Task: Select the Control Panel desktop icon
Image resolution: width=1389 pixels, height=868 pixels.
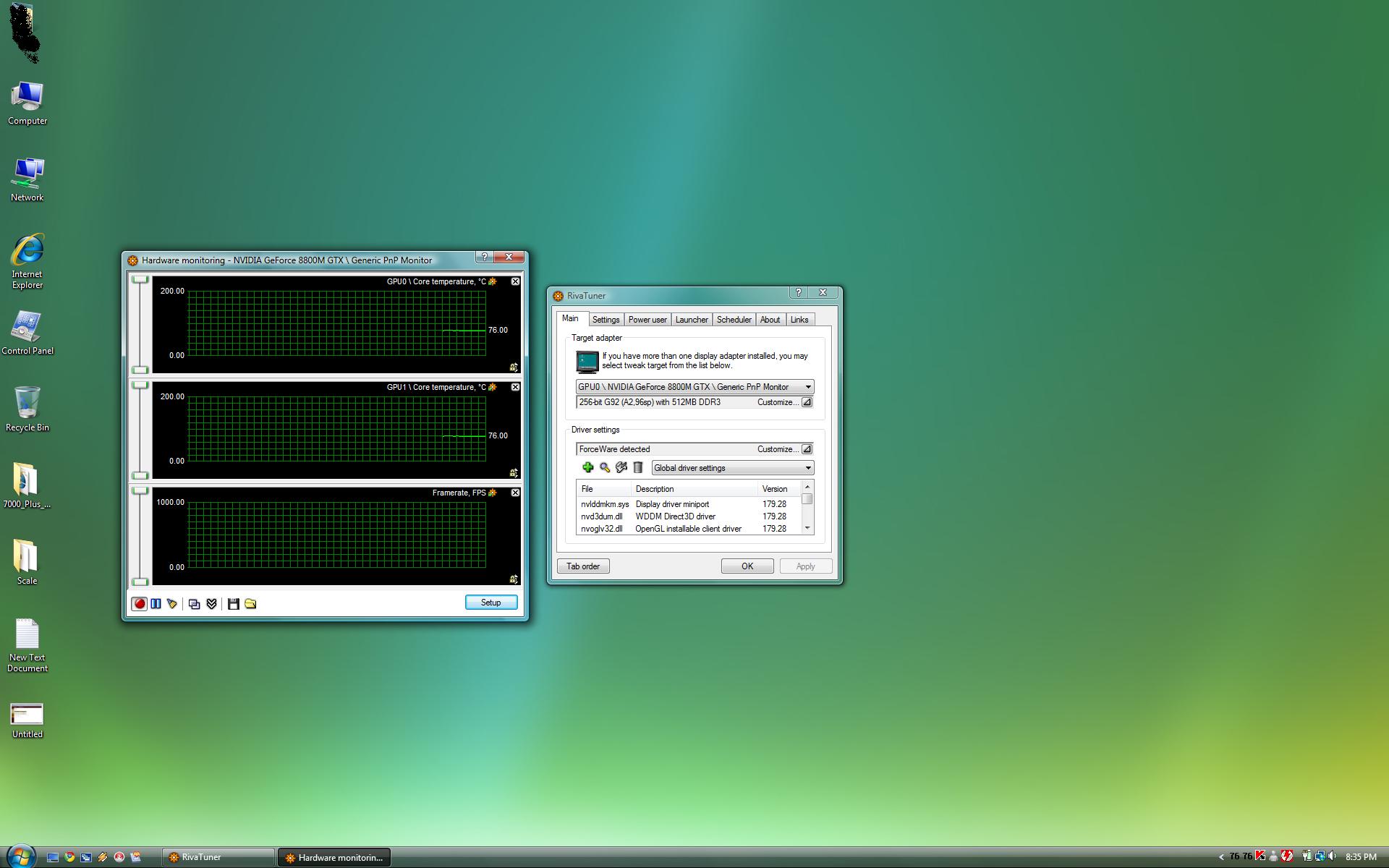Action: [27, 333]
